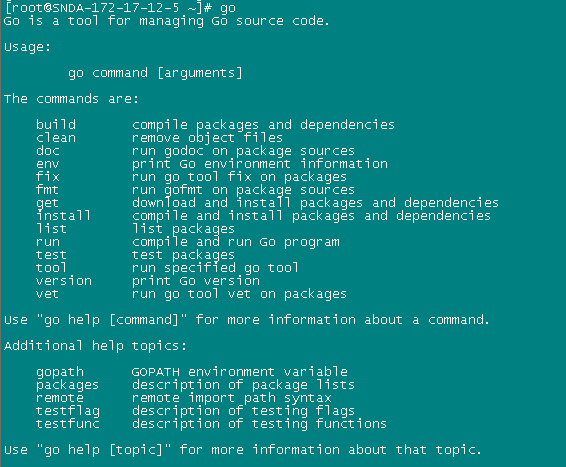Image resolution: width=566 pixels, height=467 pixels.
Task: Click the 'packages' help topic
Action: 68,385
